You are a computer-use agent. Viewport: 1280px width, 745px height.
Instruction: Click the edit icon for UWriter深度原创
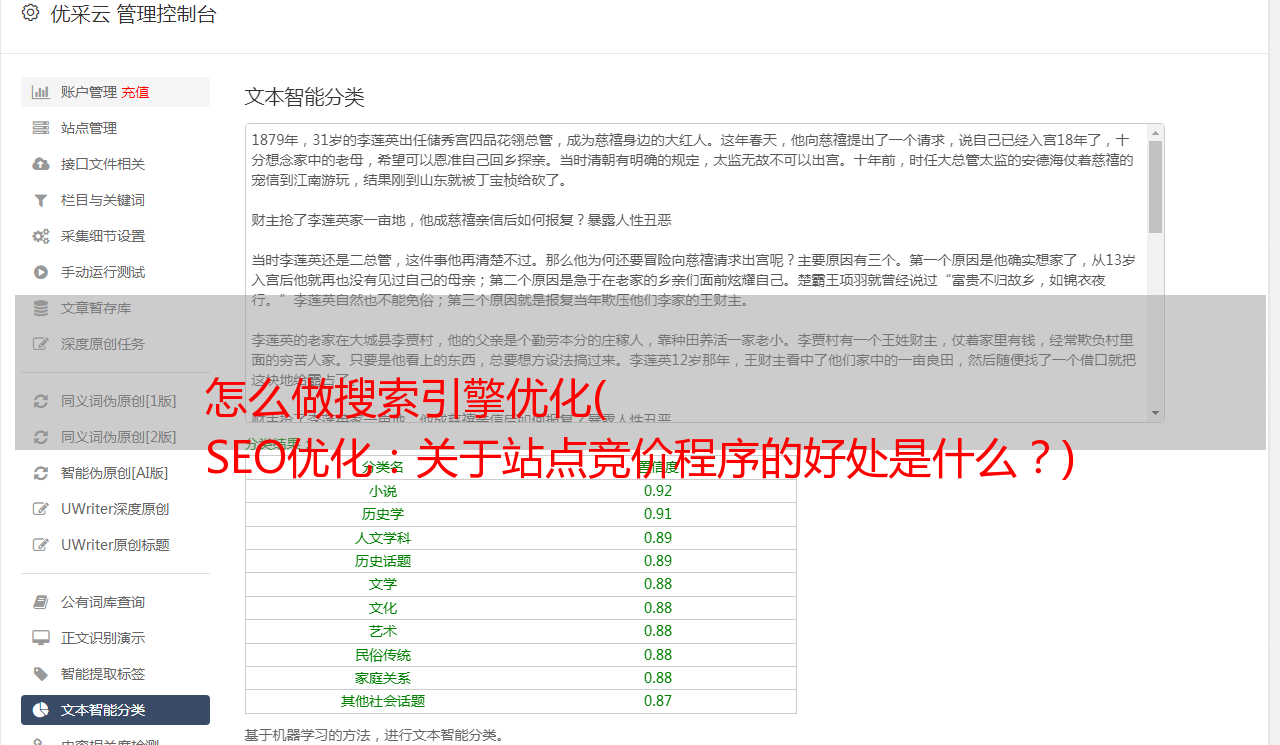(41, 509)
